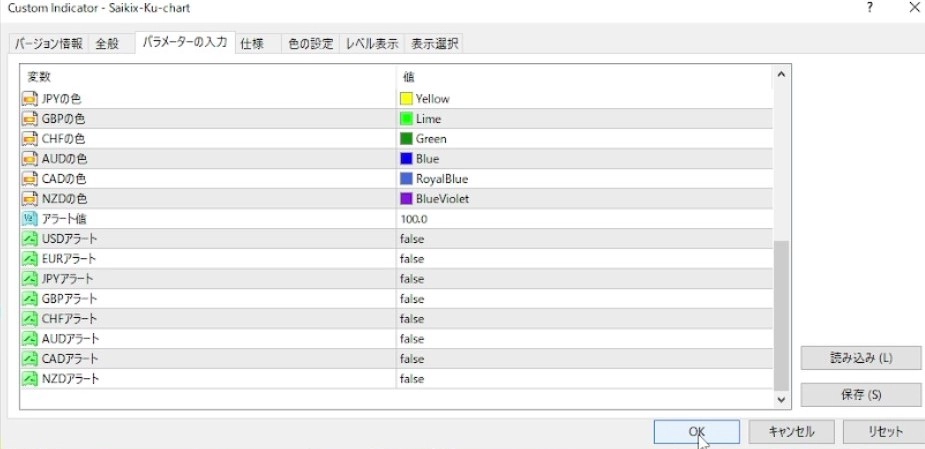
Task: Toggle the false value for CADアラート
Action: point(412,359)
